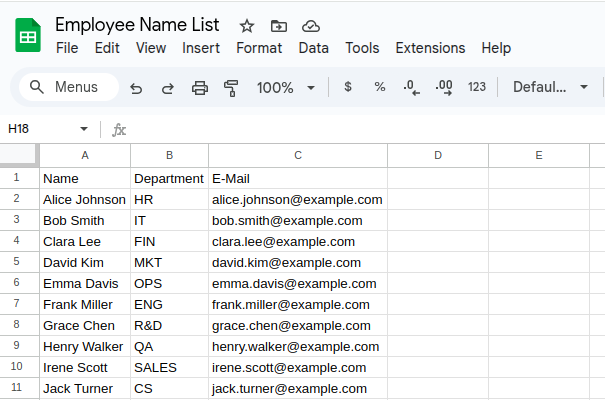Viewport: 605px width, 400px height.
Task: Open the Google Sheets home icon
Action: (x=28, y=35)
